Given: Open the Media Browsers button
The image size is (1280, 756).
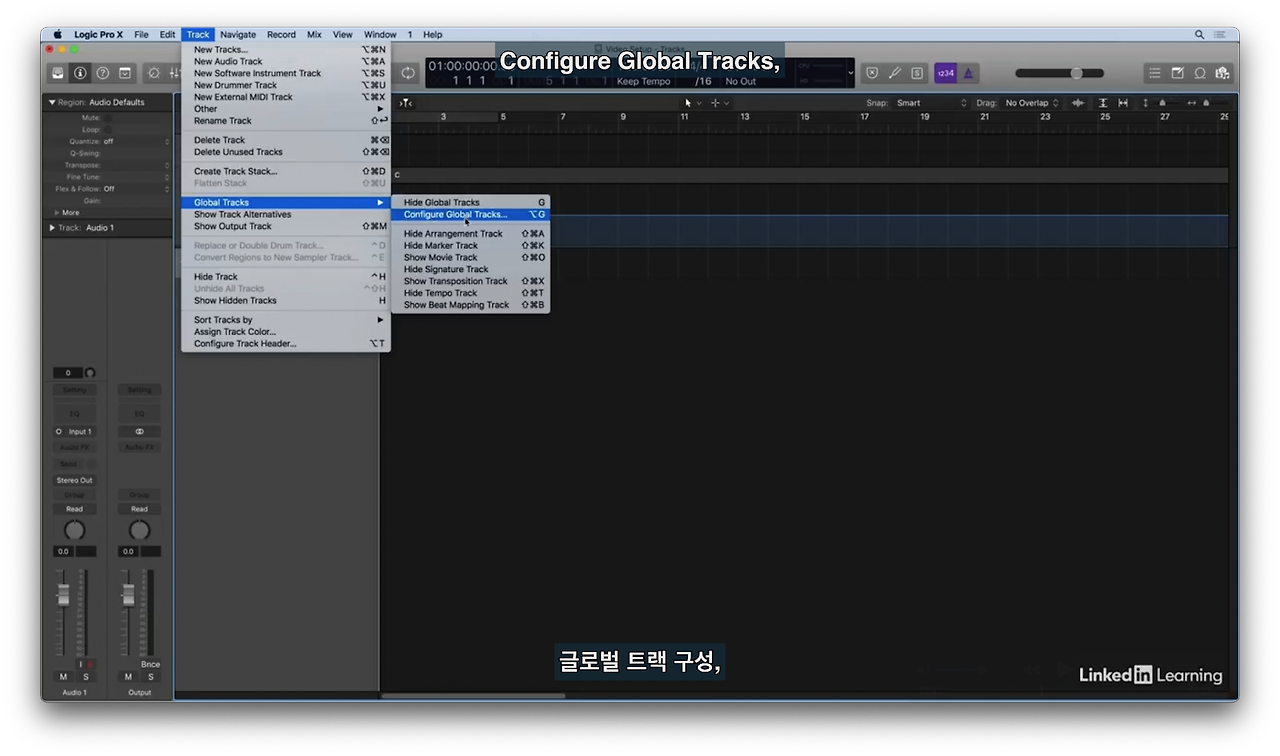Looking at the screenshot, I should click(1222, 73).
